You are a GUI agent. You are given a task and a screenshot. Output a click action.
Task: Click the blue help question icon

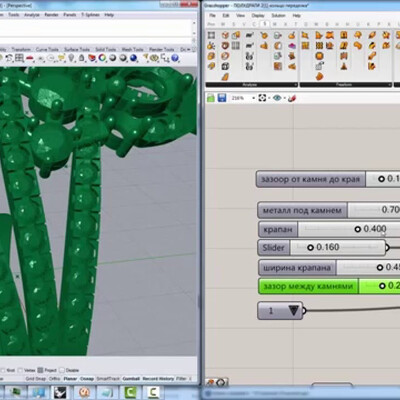175,58
